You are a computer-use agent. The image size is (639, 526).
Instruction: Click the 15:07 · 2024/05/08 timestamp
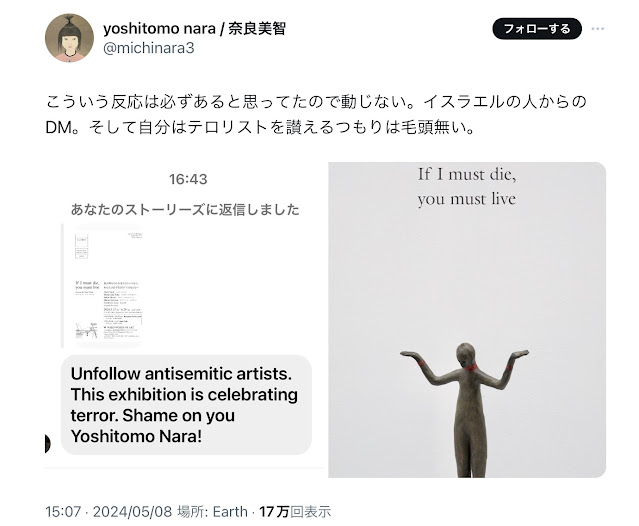pyautogui.click(x=108, y=511)
